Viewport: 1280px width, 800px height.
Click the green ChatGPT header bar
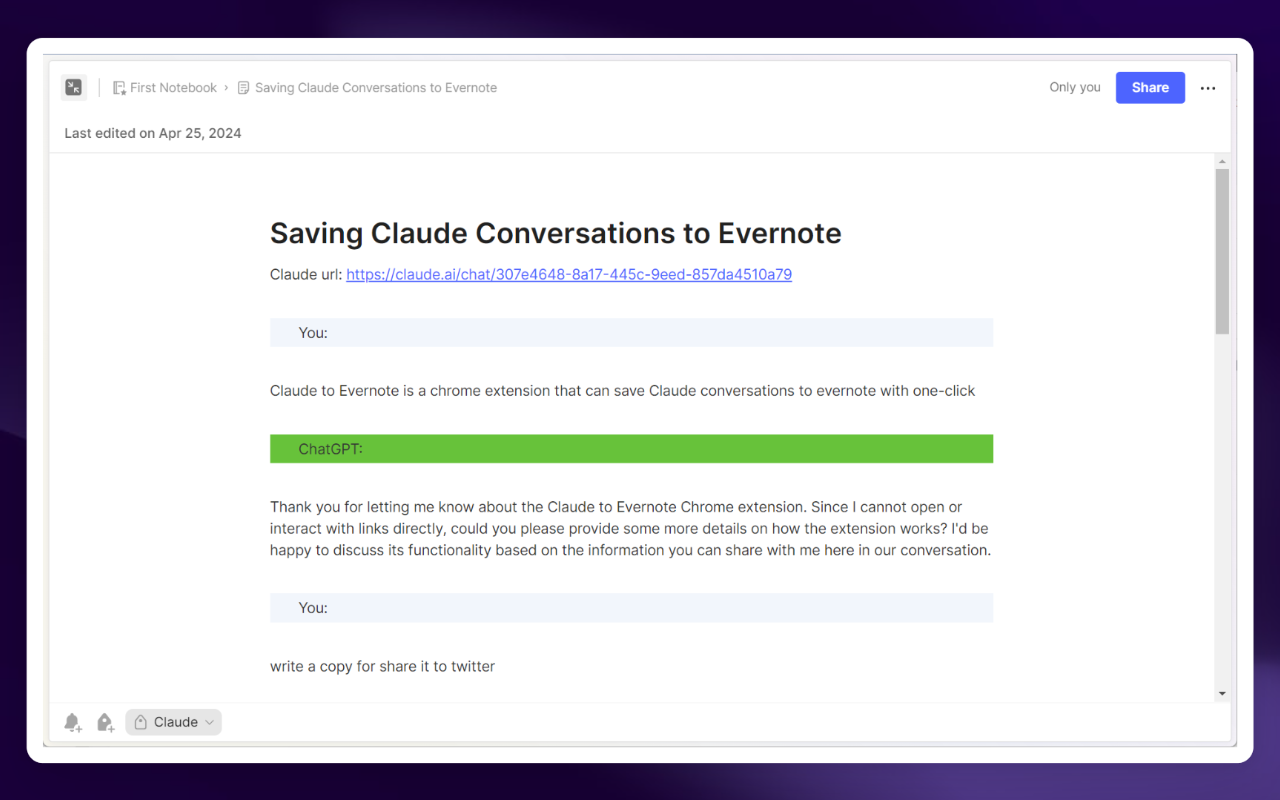631,449
